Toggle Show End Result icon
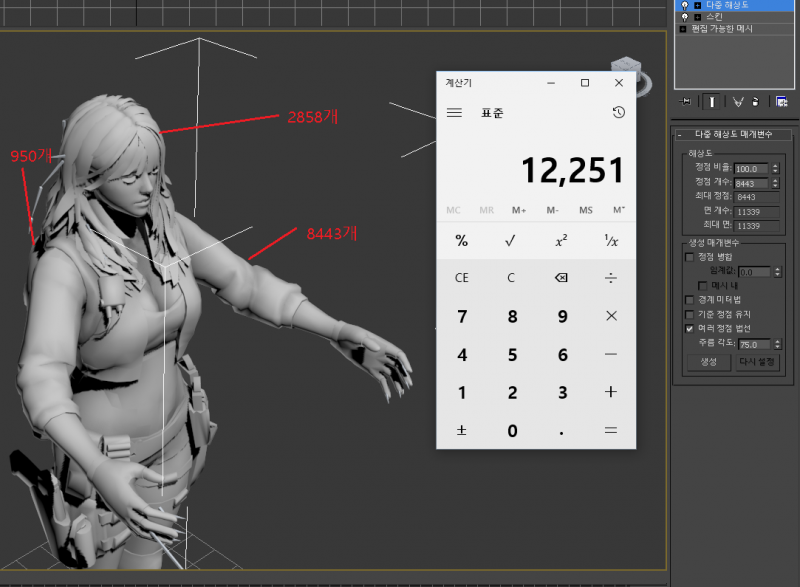The image size is (800, 587). coord(712,102)
